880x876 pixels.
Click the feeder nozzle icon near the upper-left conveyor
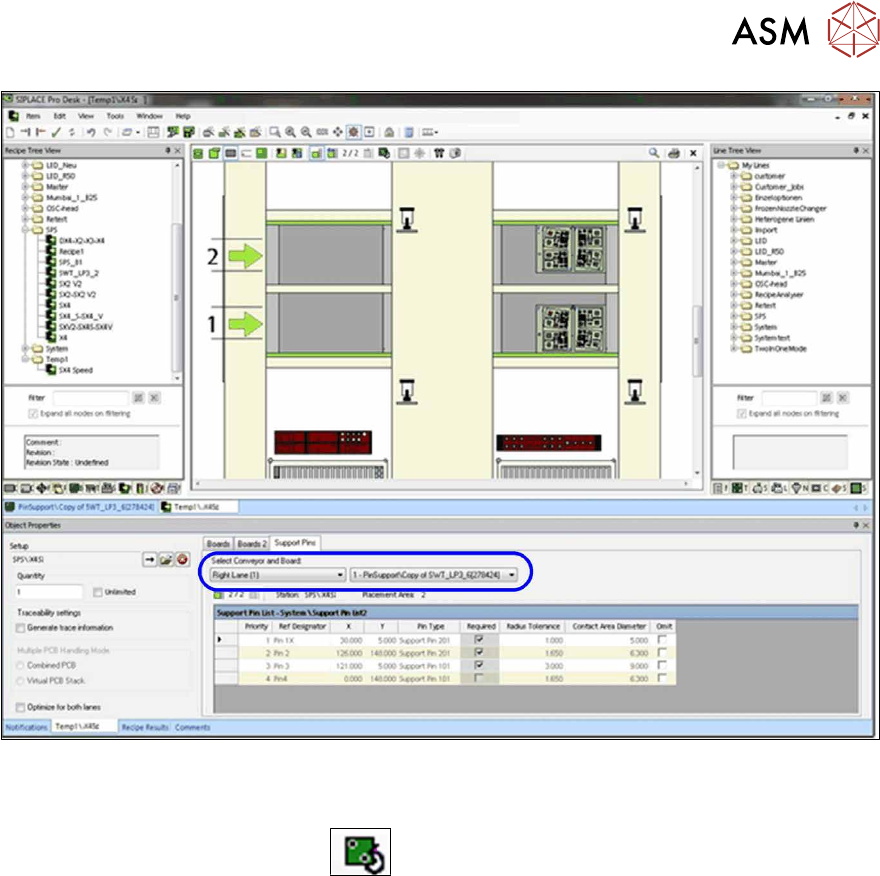coord(407,219)
